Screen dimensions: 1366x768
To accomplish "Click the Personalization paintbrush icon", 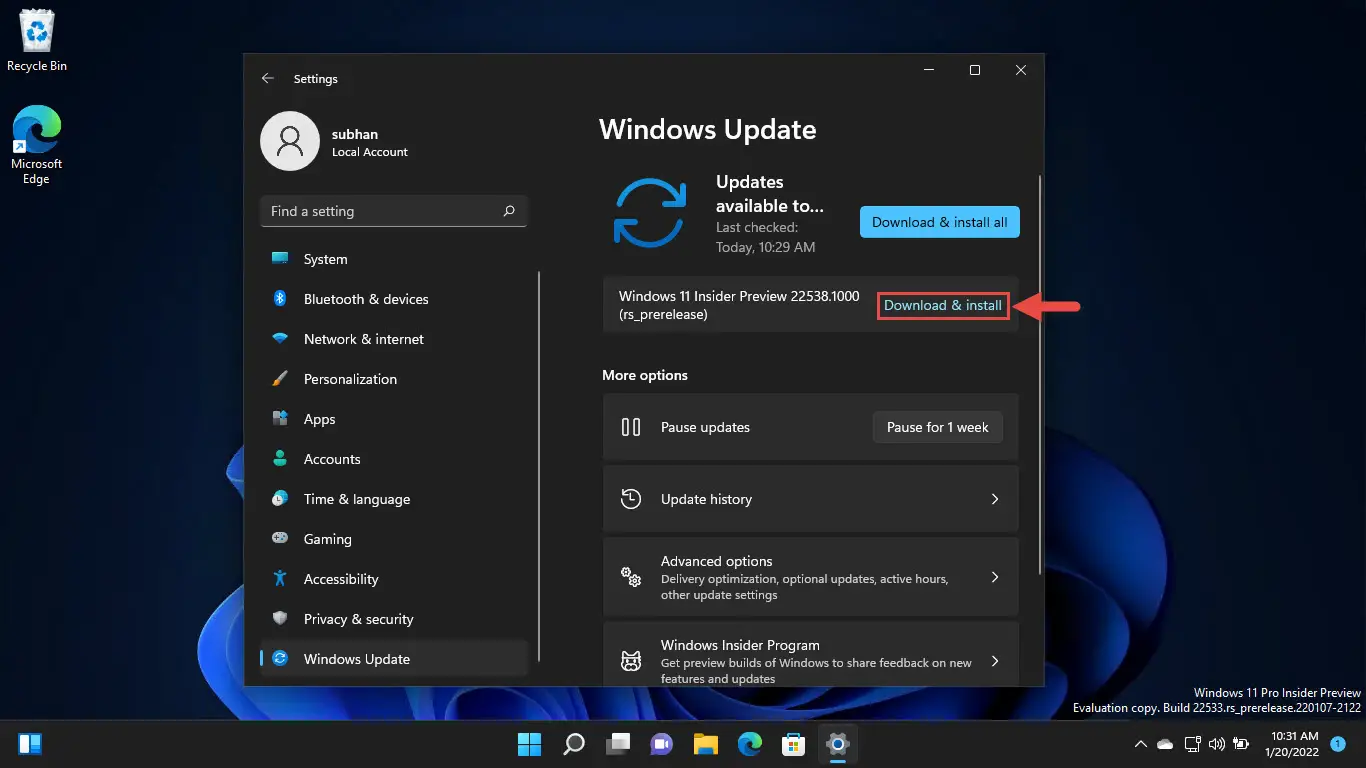I will pyautogui.click(x=280, y=379).
